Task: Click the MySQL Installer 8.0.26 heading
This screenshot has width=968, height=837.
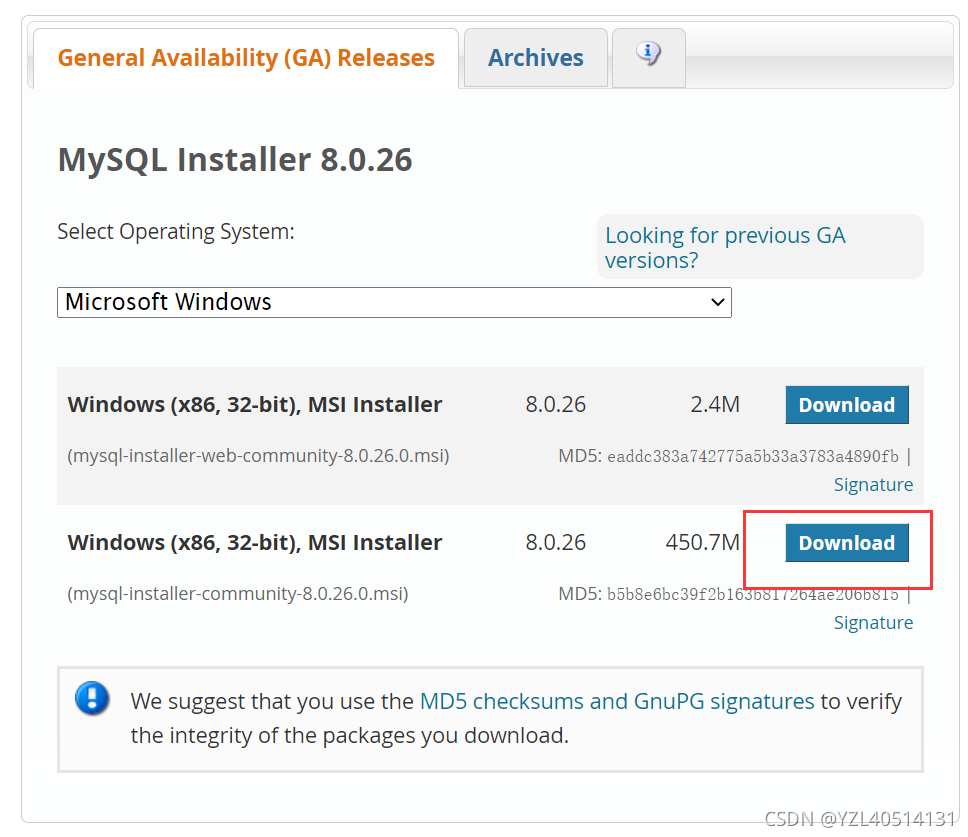Action: [235, 159]
